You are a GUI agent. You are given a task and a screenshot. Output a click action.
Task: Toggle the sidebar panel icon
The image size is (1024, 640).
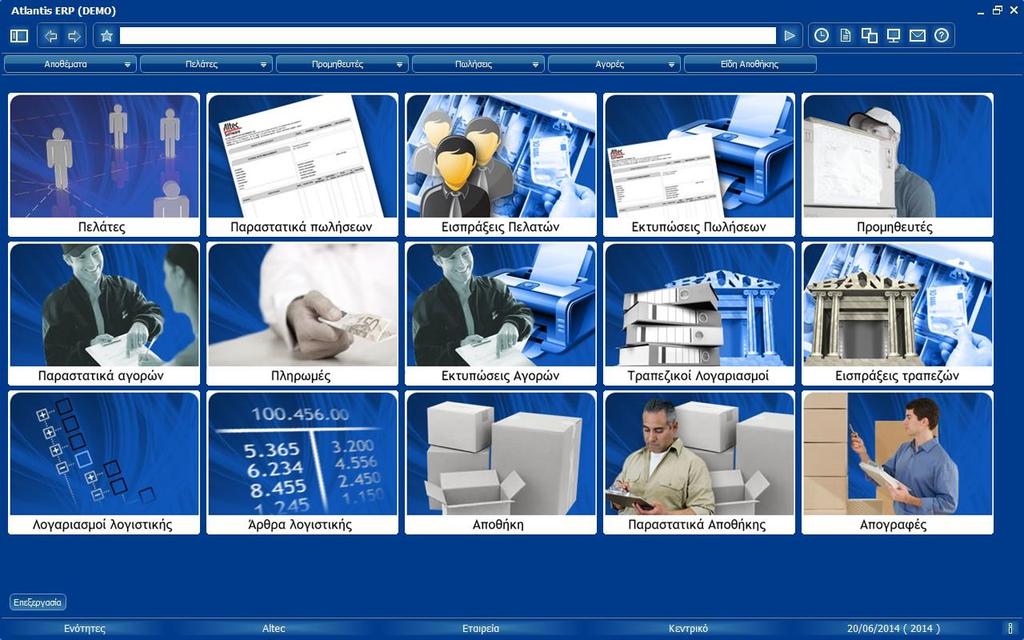coord(19,36)
